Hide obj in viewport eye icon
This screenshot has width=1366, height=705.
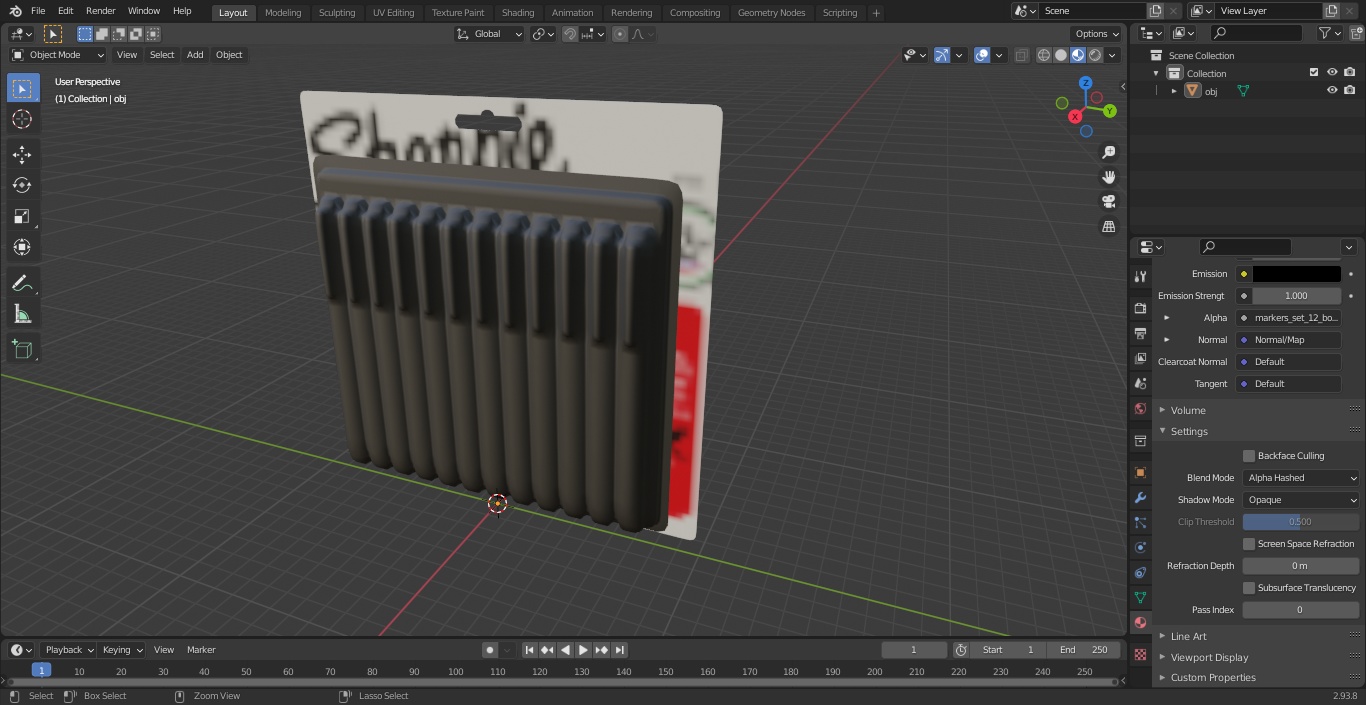click(x=1332, y=91)
